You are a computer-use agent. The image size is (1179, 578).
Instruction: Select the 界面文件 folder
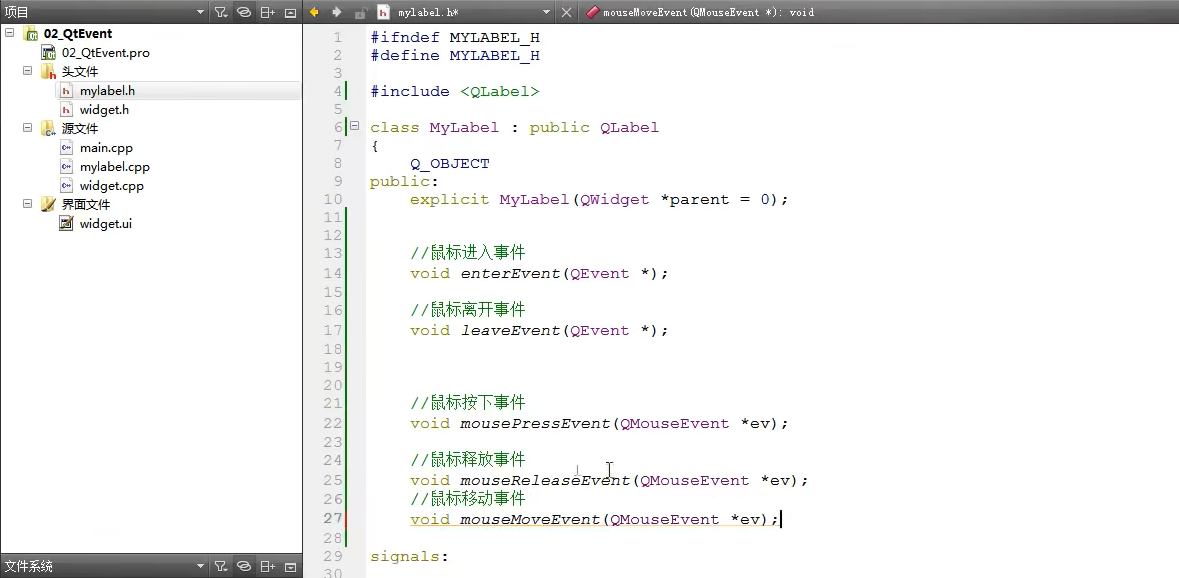[x=86, y=204]
